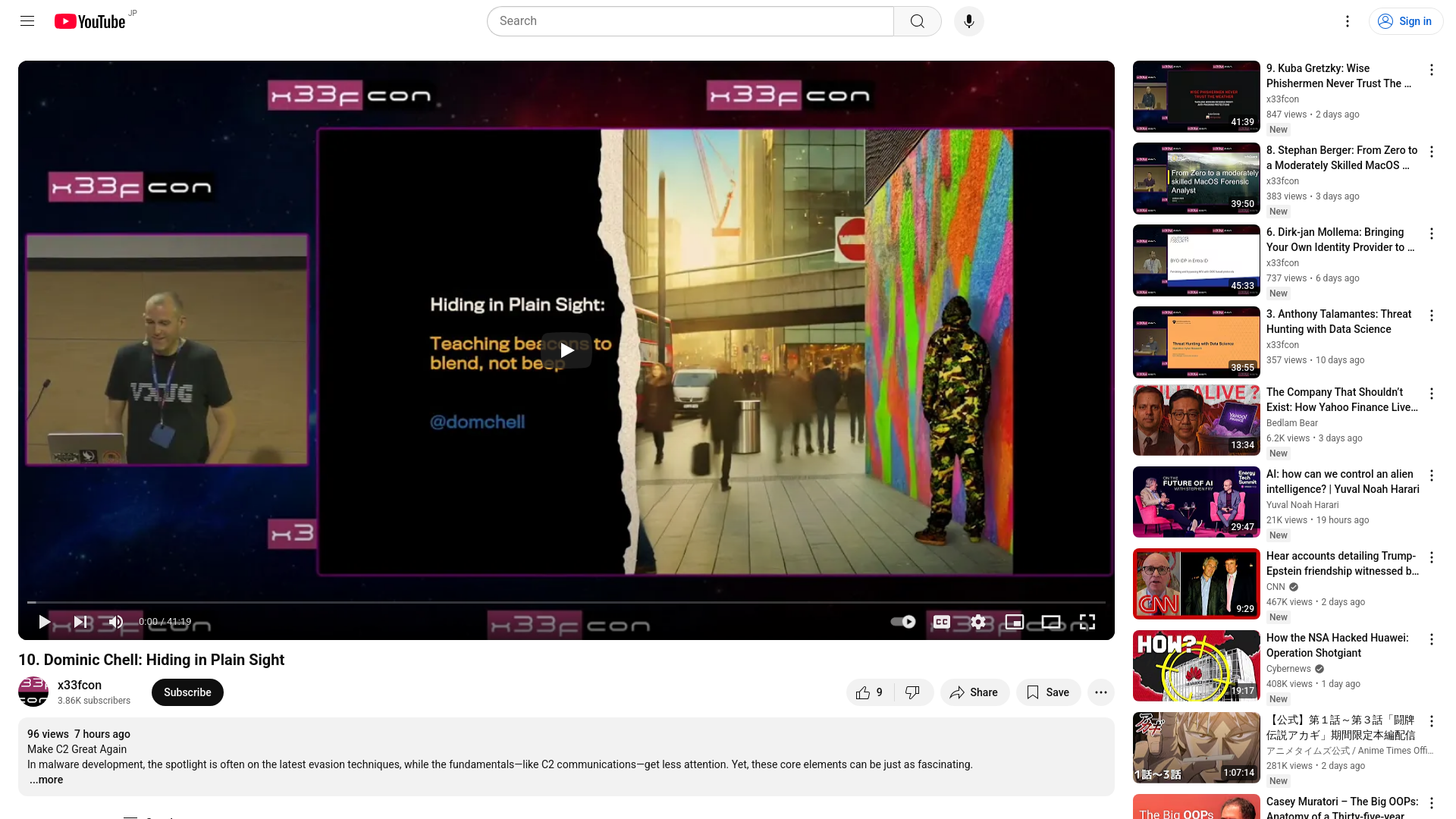
Task: Mute the video volume
Action: [x=115, y=622]
